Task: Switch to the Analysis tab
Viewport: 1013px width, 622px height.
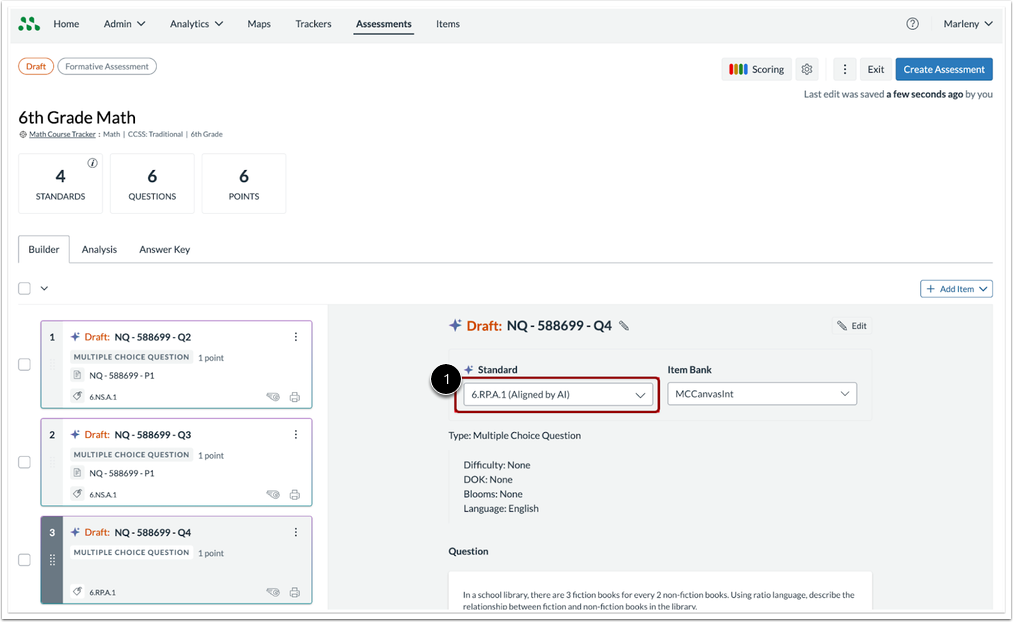Action: 99,249
